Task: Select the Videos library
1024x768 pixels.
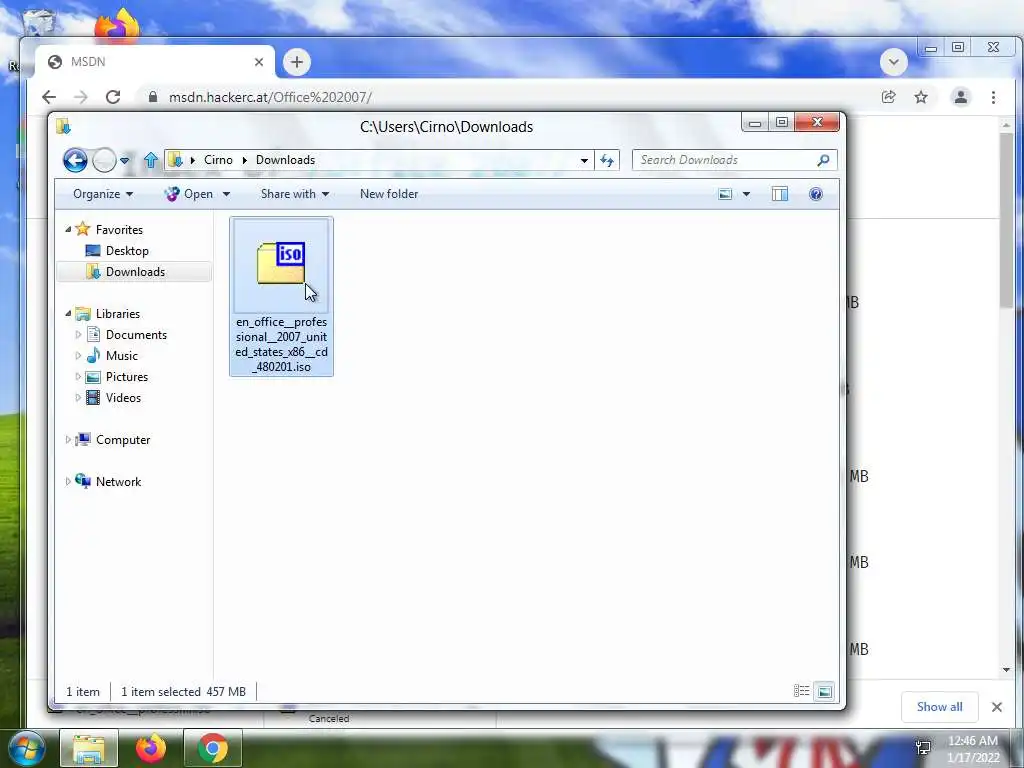Action: (x=123, y=398)
